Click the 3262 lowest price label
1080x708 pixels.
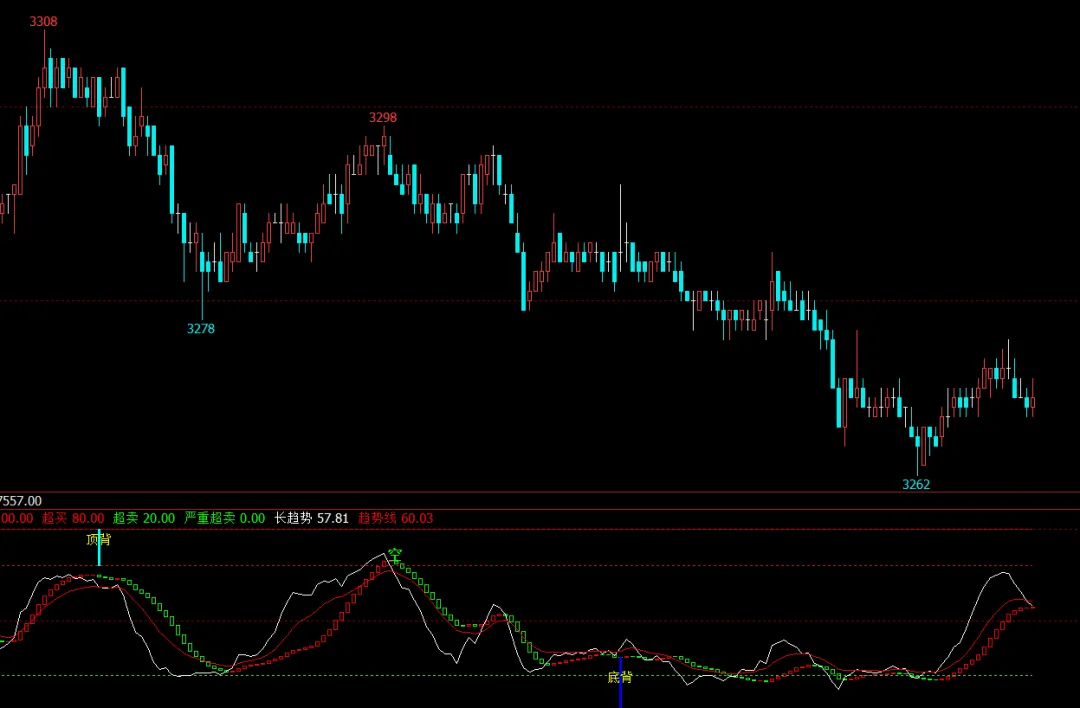[x=916, y=485]
